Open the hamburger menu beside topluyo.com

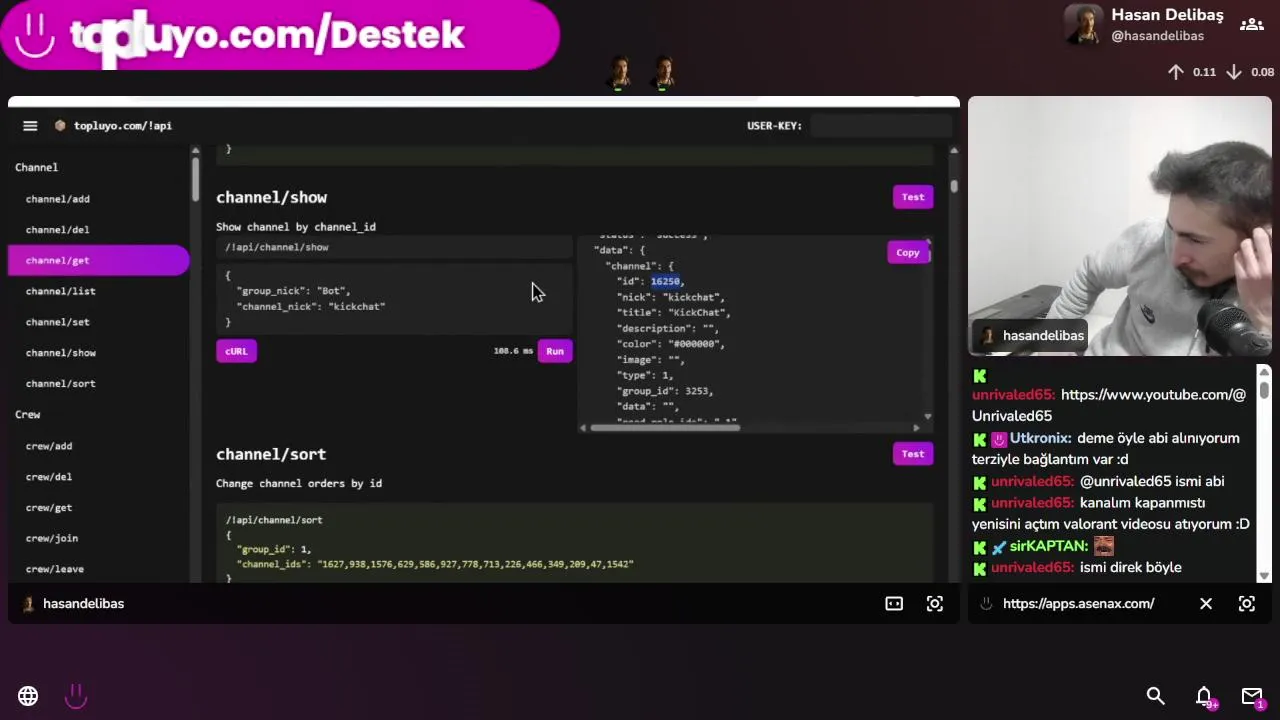[30, 126]
